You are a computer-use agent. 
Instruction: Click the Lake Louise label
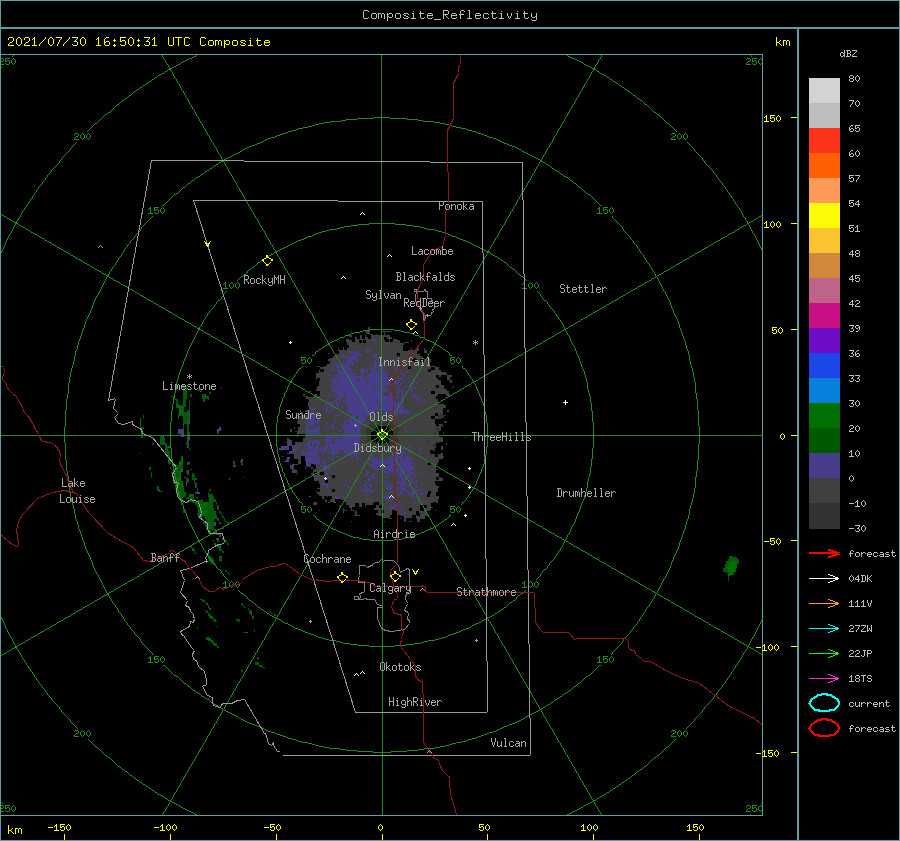[77, 491]
